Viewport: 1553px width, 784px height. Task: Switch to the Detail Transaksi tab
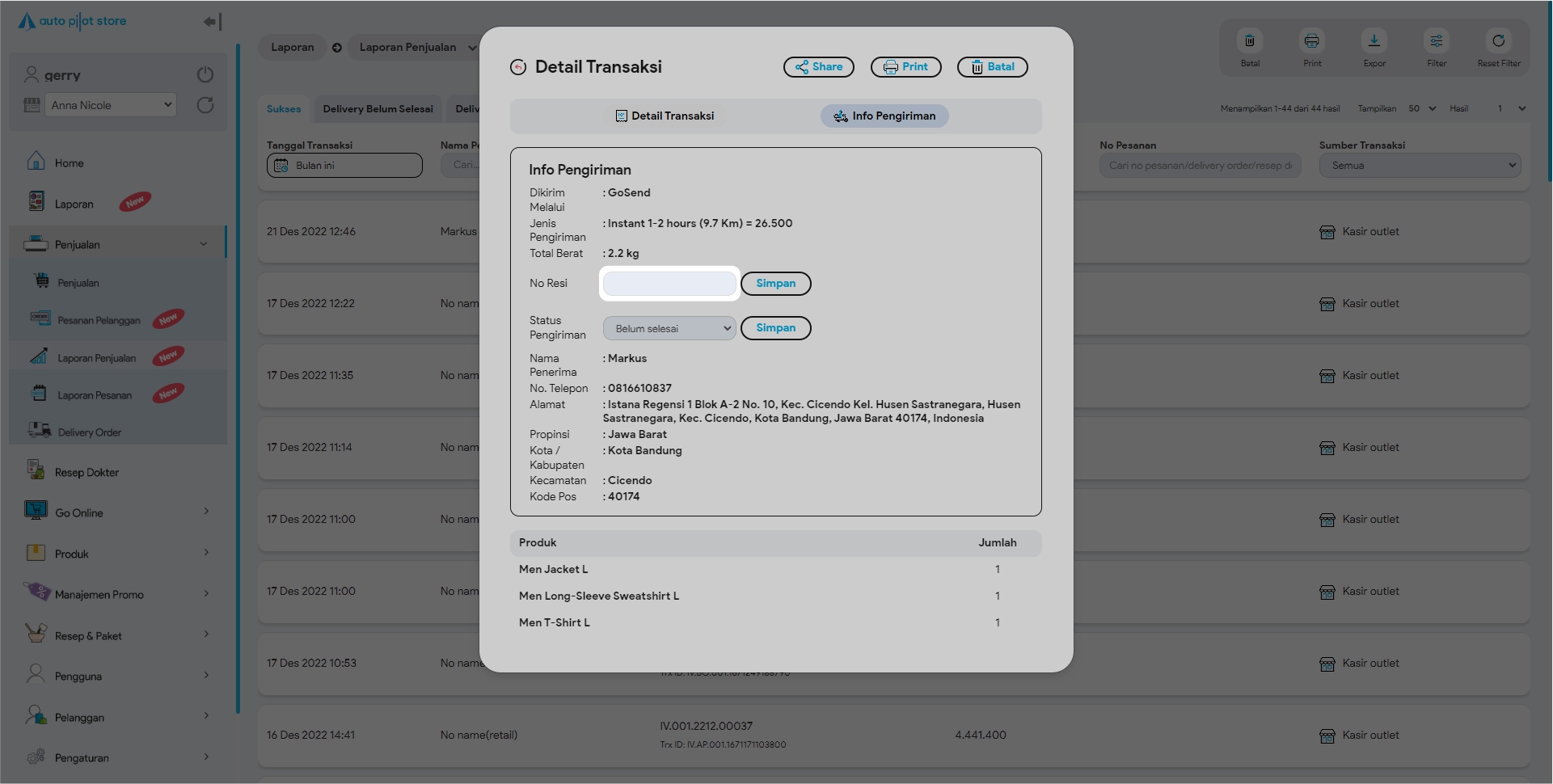point(665,116)
